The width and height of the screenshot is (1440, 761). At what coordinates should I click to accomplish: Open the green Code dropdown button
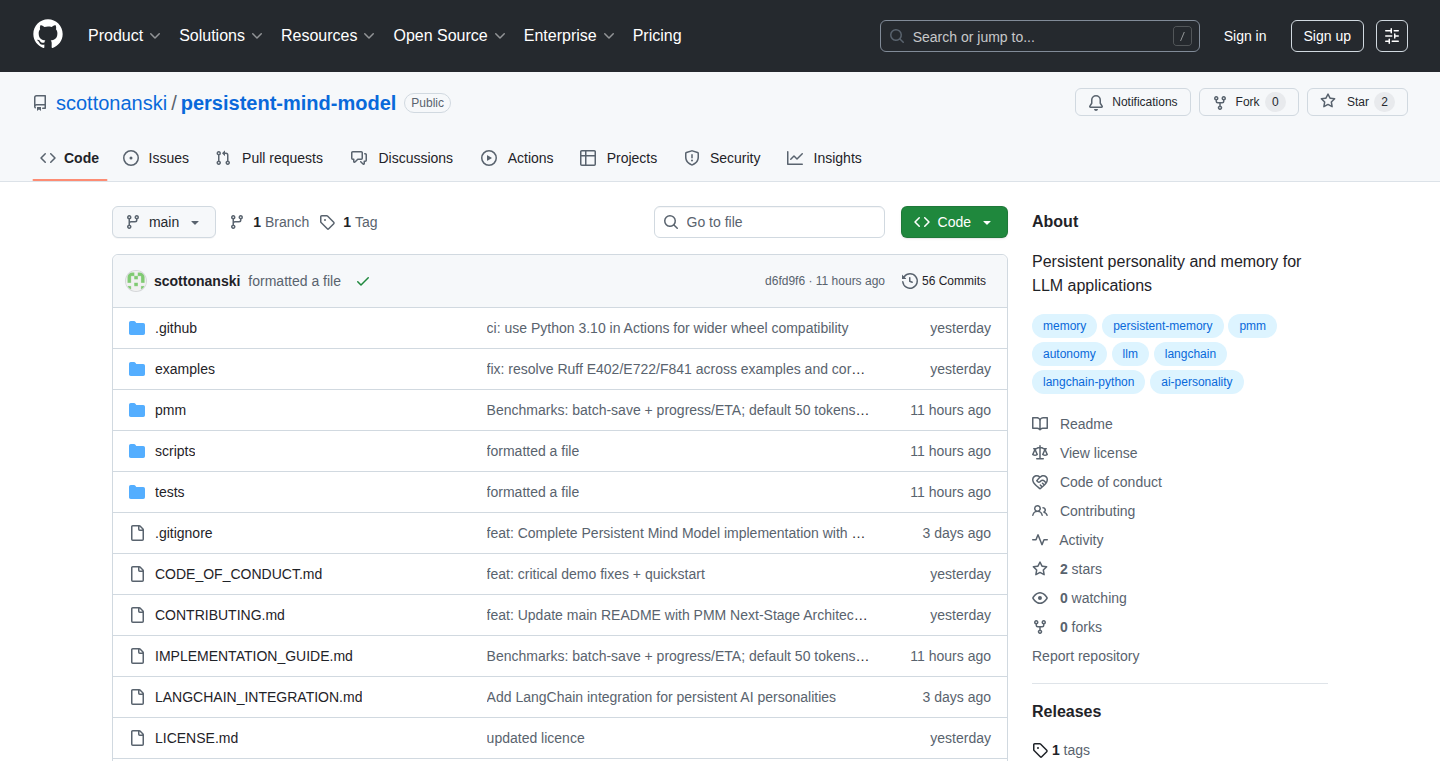point(954,222)
